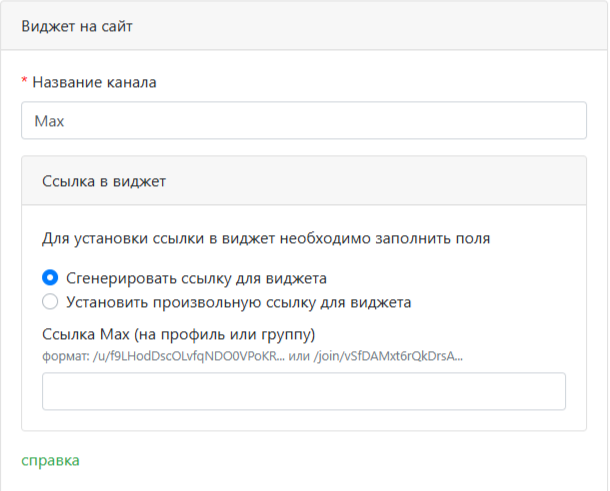Focus the channel name field containing "Max"
The width and height of the screenshot is (610, 491).
tap(303, 121)
